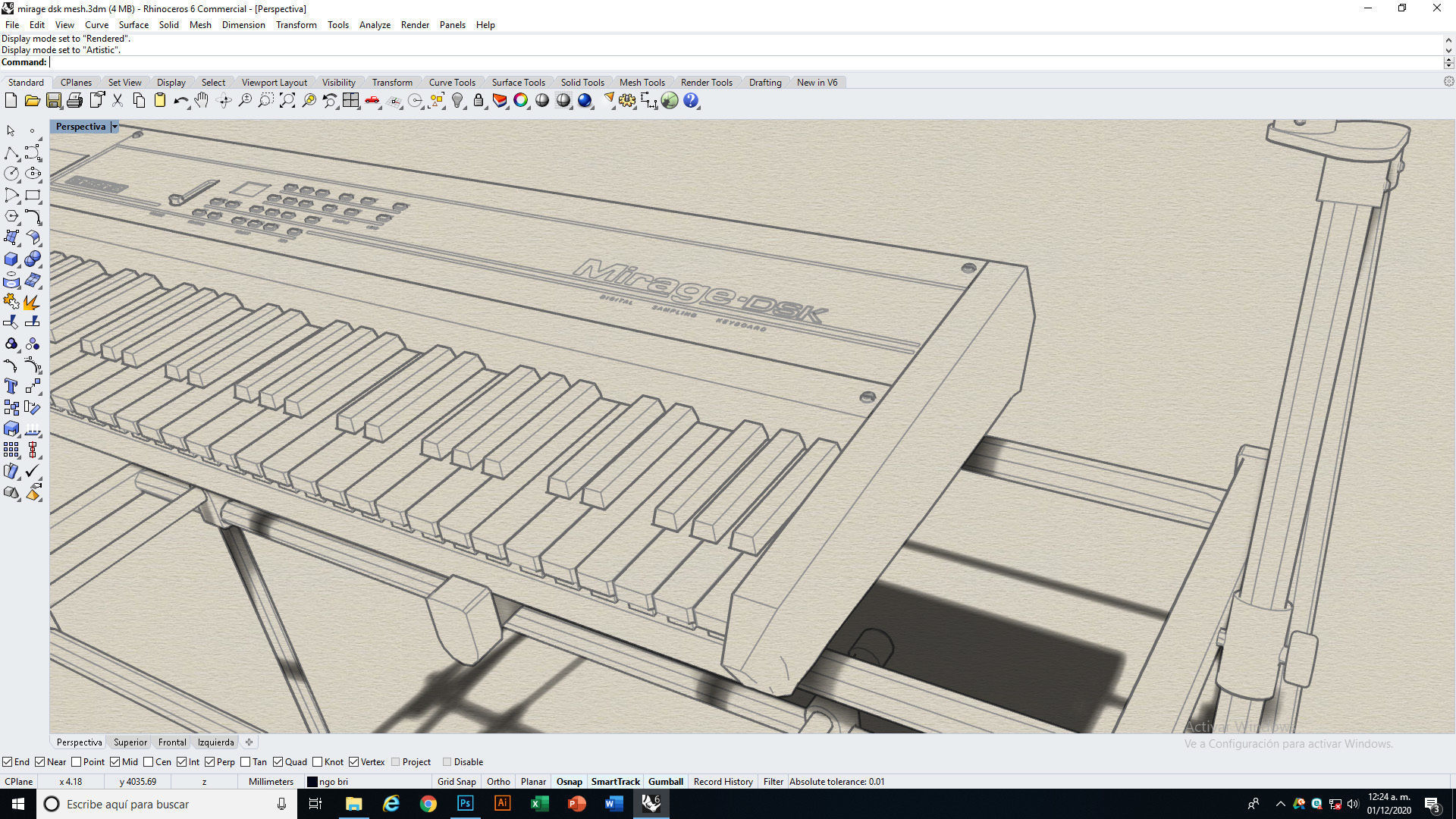Enable the Tan osnap checkbox
This screenshot has width=1456, height=819.
tap(246, 762)
